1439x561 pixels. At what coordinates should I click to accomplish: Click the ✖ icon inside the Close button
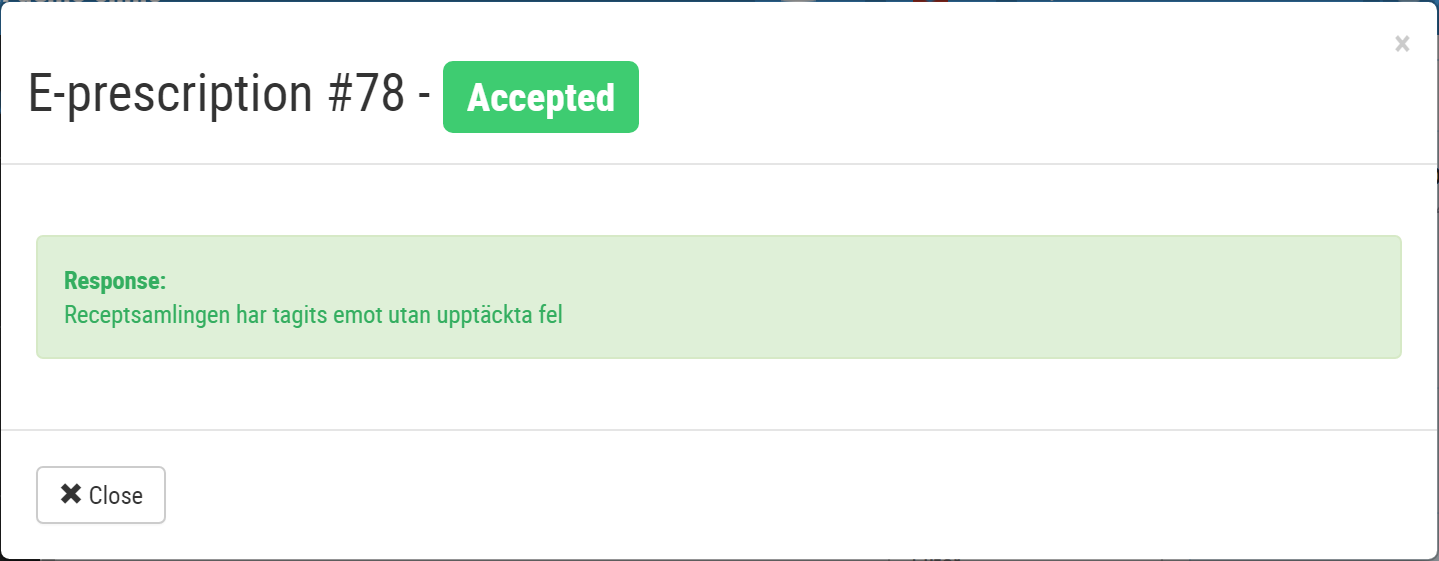tap(70, 494)
